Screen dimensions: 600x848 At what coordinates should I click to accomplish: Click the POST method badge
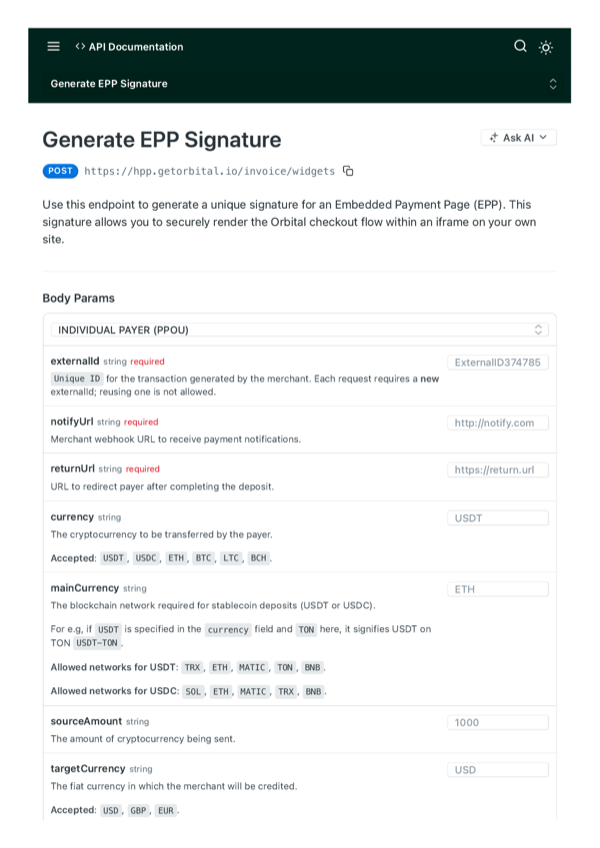pyautogui.click(x=59, y=171)
